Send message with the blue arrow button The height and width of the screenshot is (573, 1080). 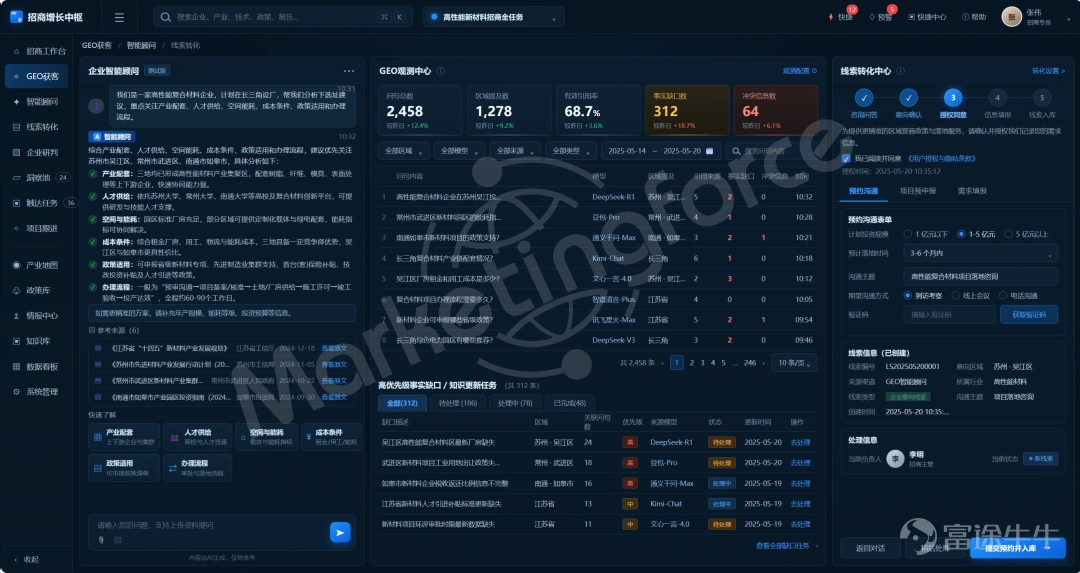[x=340, y=532]
